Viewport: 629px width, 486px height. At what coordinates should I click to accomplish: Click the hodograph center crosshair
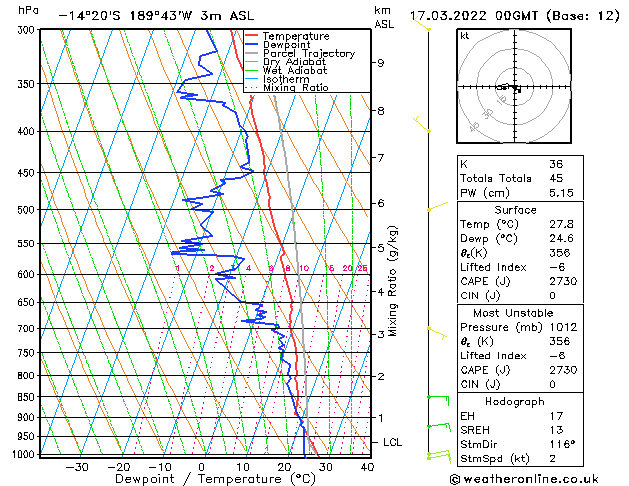[x=515, y=87]
